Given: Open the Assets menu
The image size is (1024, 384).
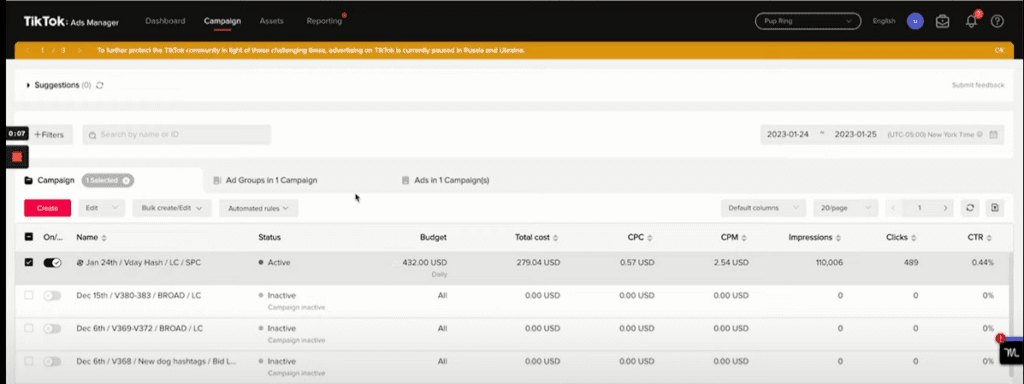Looking at the screenshot, I should pyautogui.click(x=272, y=21).
